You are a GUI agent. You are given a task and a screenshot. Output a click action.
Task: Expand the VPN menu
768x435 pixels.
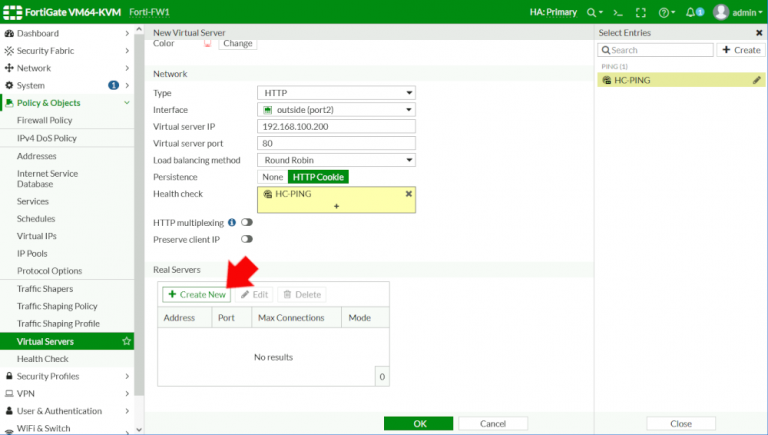point(67,393)
